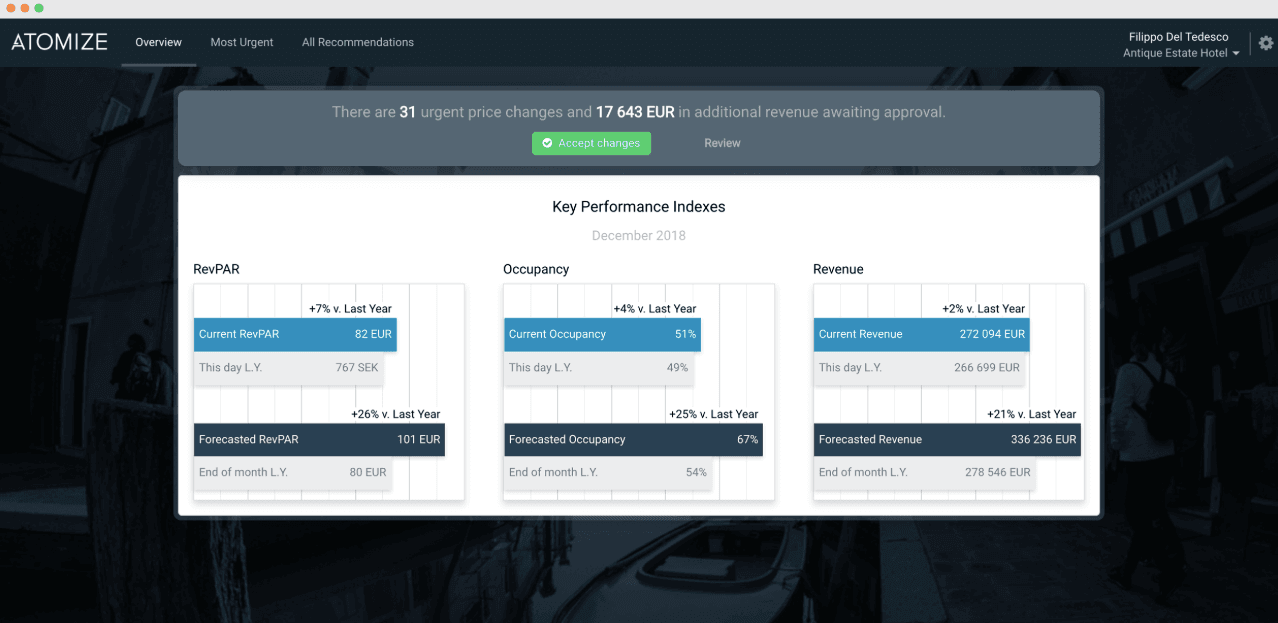This screenshot has width=1278, height=623.
Task: Click the green macOS maximize window button
Action: point(39,8)
